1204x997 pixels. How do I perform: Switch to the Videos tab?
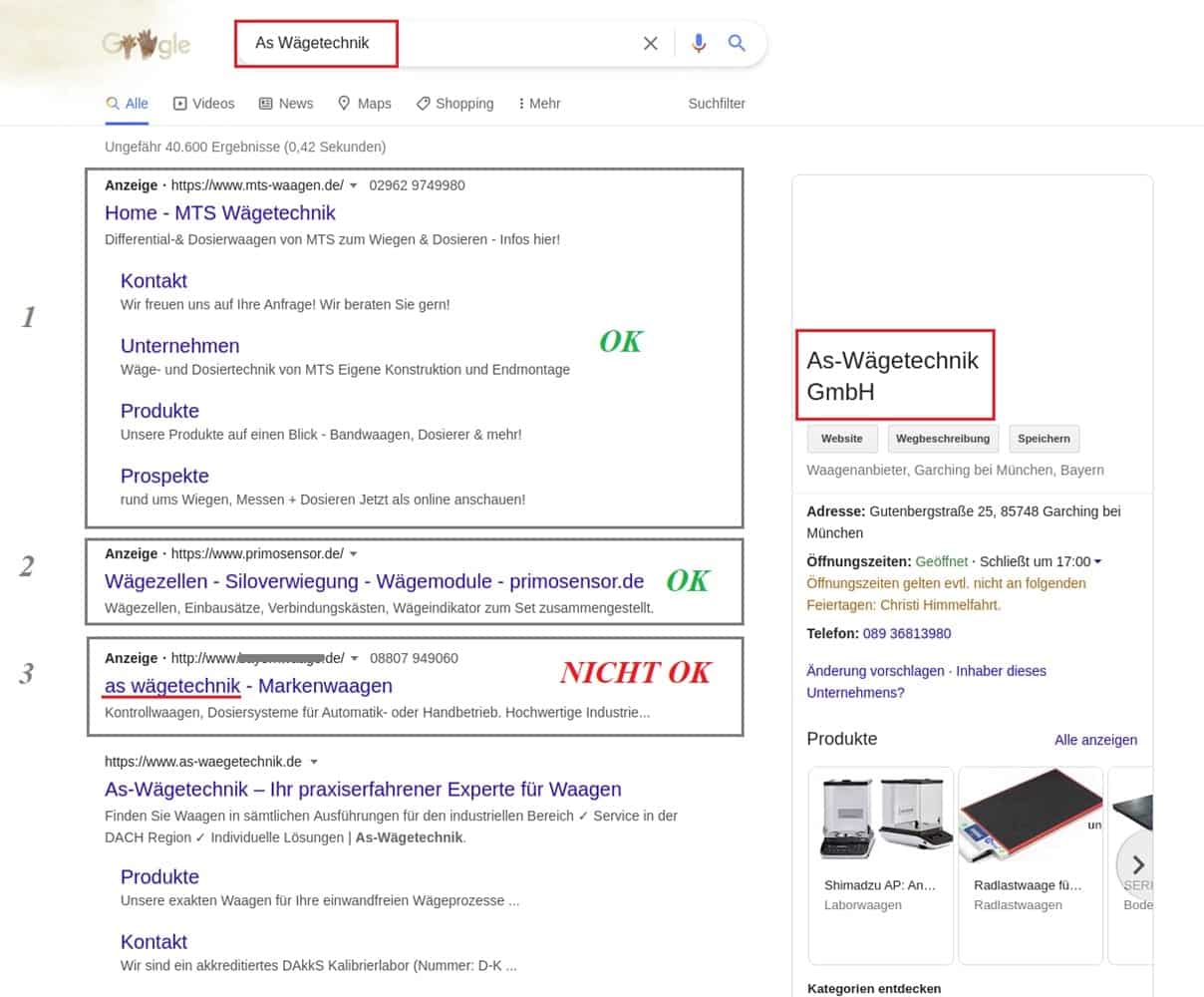pos(204,104)
